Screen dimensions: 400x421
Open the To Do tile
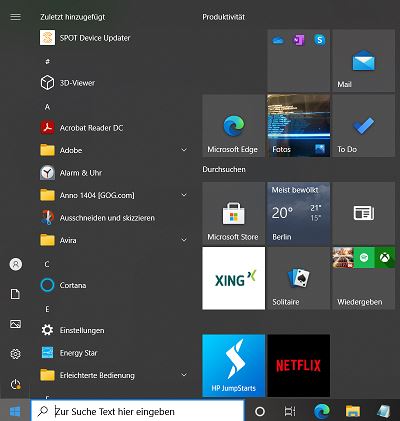pos(364,126)
